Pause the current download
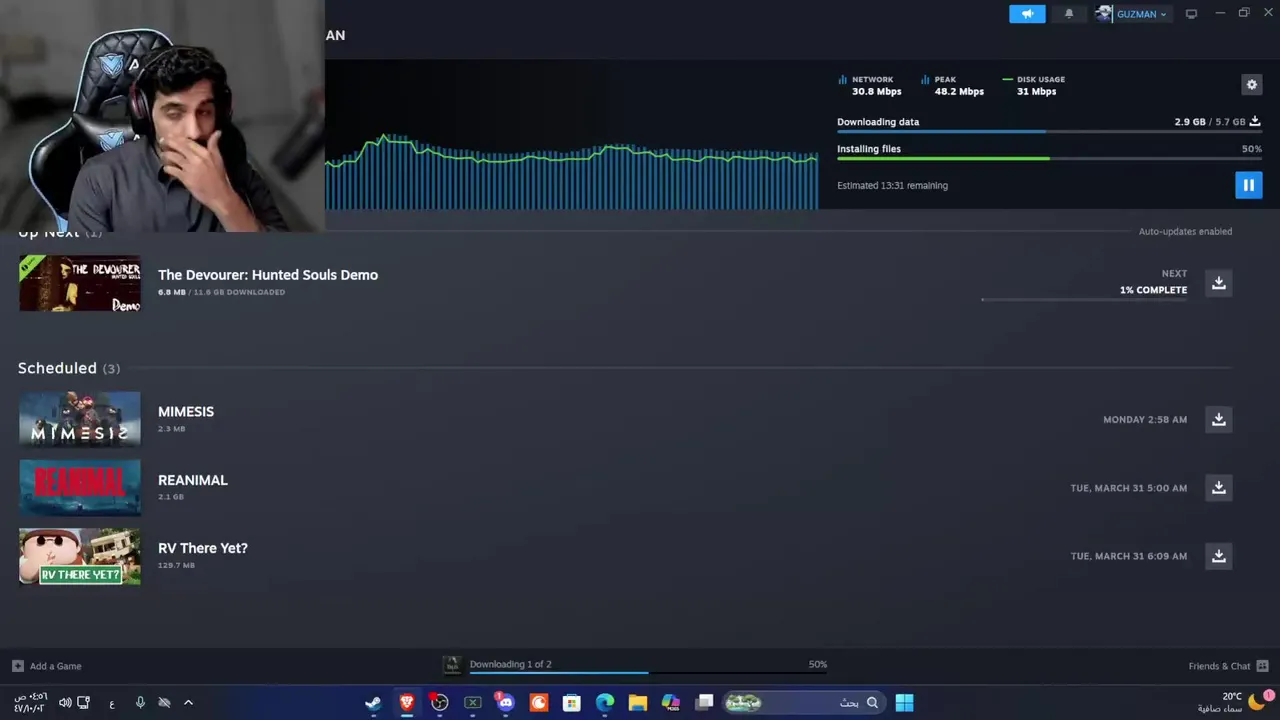Viewport: 1280px width, 720px height. click(1248, 185)
